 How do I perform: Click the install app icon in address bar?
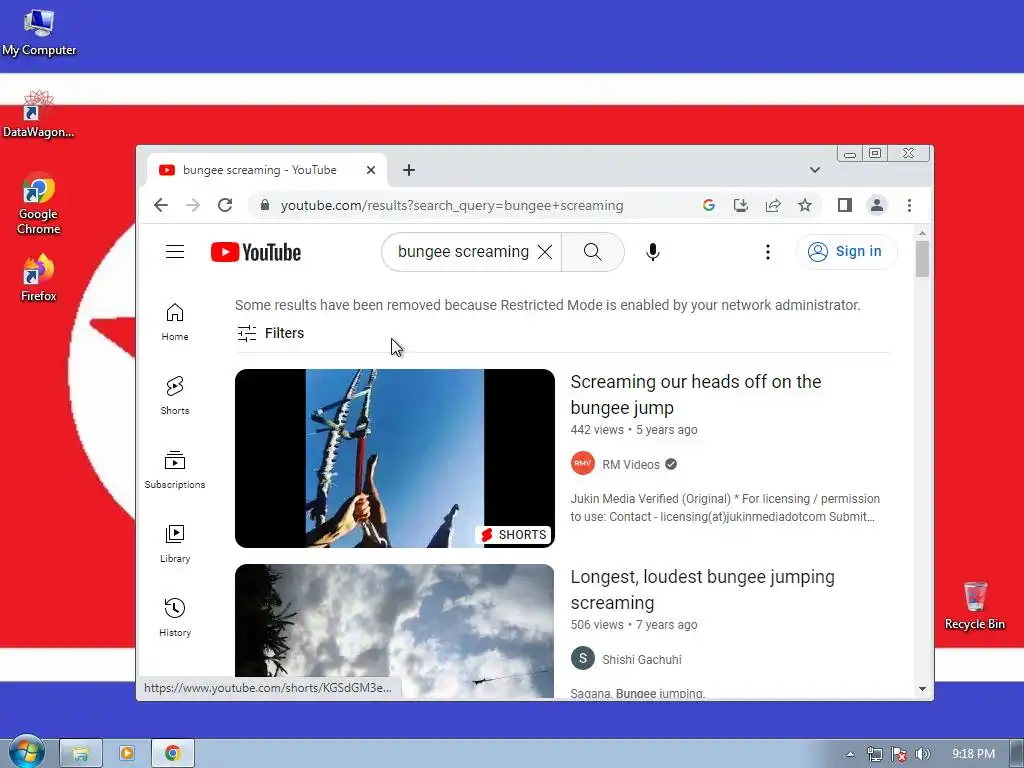point(741,205)
